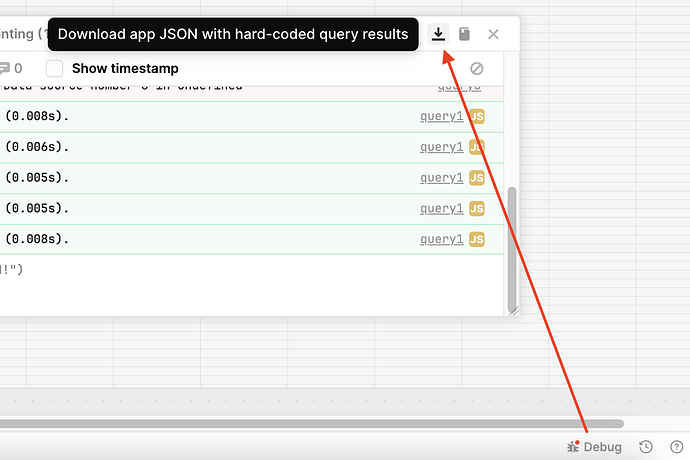
Task: Click the download app JSON icon
Action: click(438, 34)
